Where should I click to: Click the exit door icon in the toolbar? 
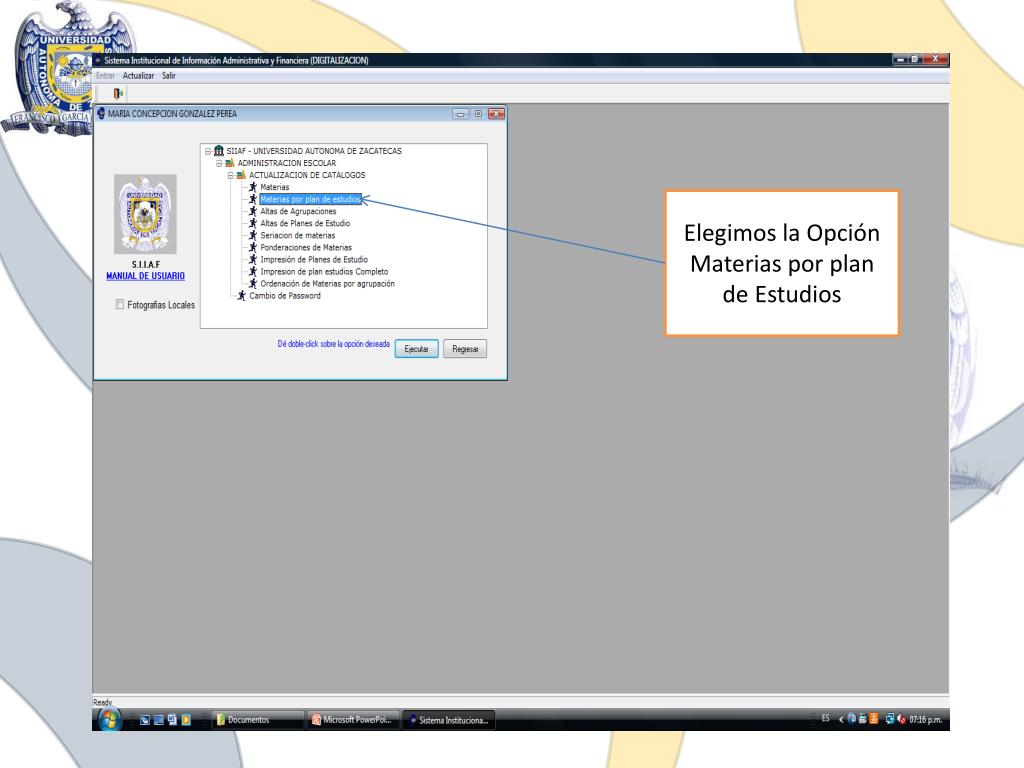click(118, 93)
